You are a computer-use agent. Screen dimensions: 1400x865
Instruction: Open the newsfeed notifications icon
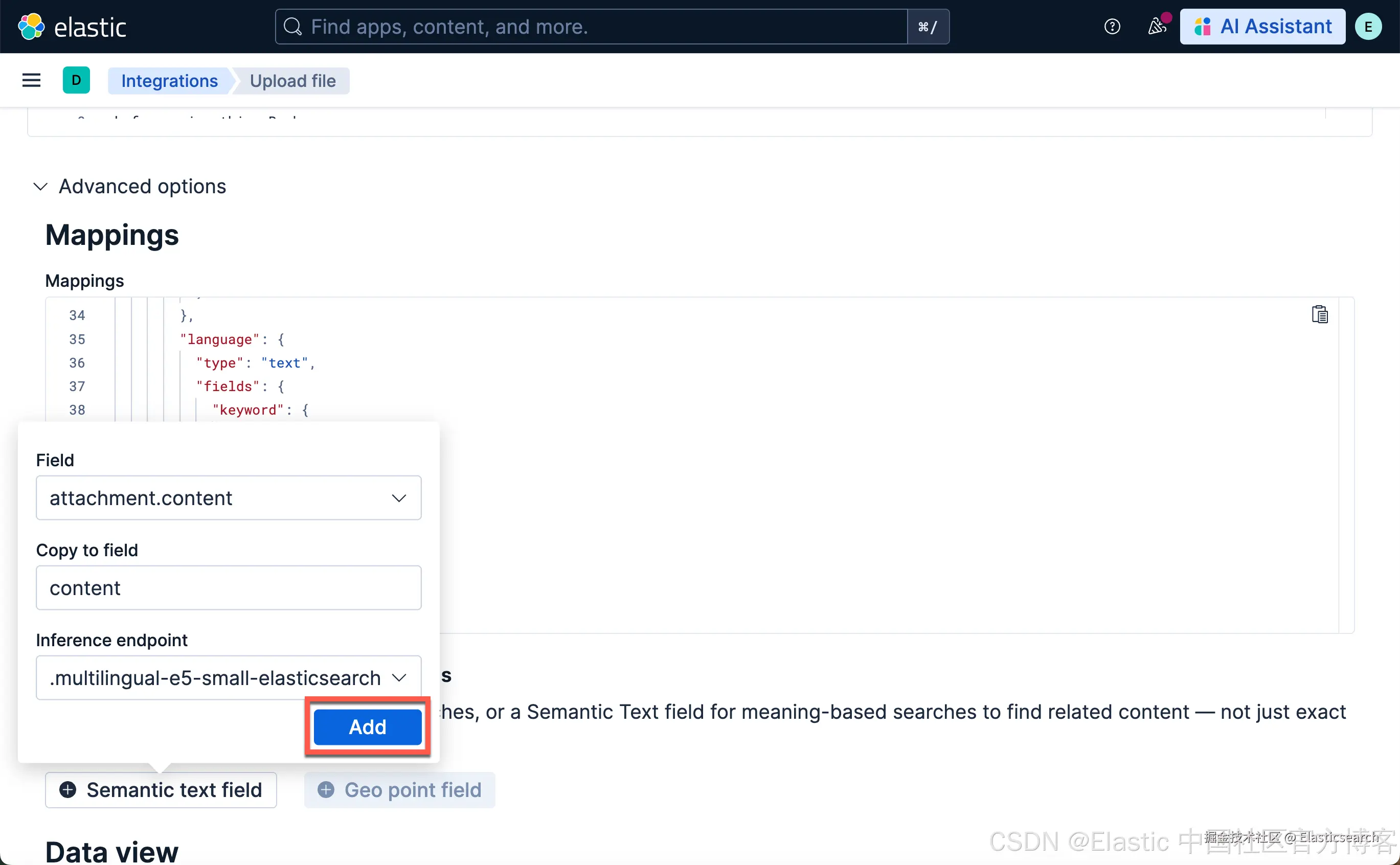click(x=1157, y=26)
